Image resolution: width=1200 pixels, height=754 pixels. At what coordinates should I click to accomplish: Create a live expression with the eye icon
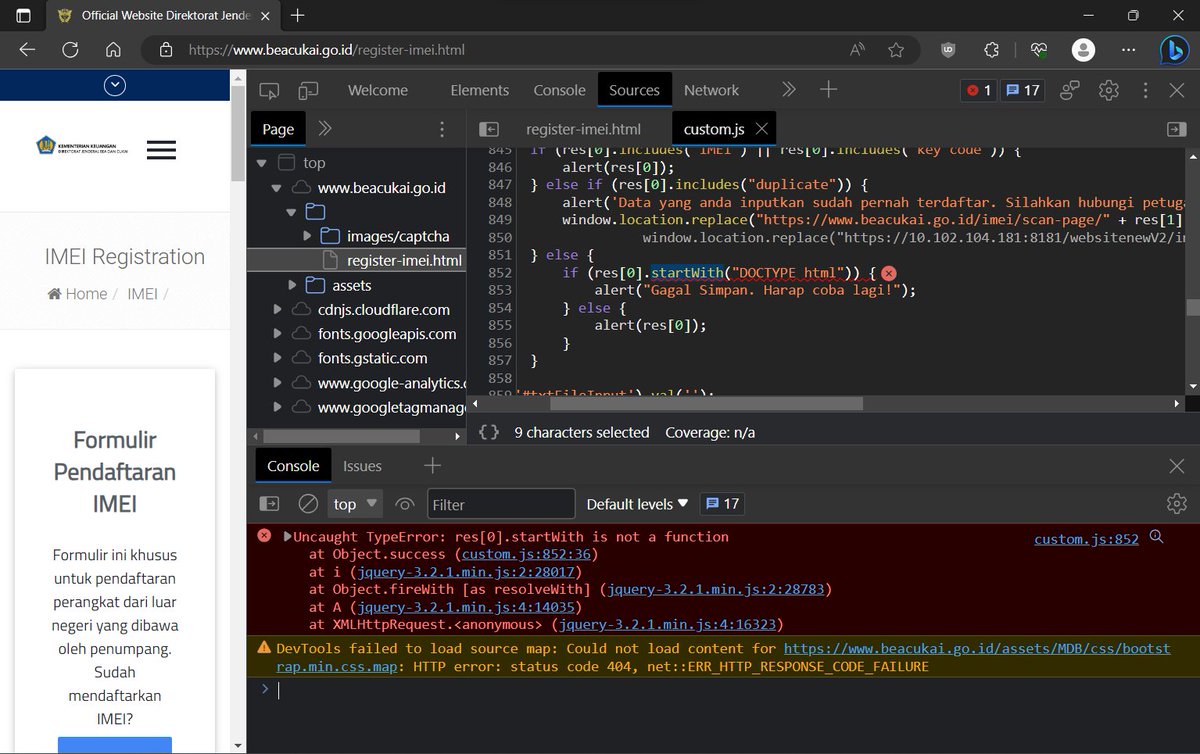(405, 504)
